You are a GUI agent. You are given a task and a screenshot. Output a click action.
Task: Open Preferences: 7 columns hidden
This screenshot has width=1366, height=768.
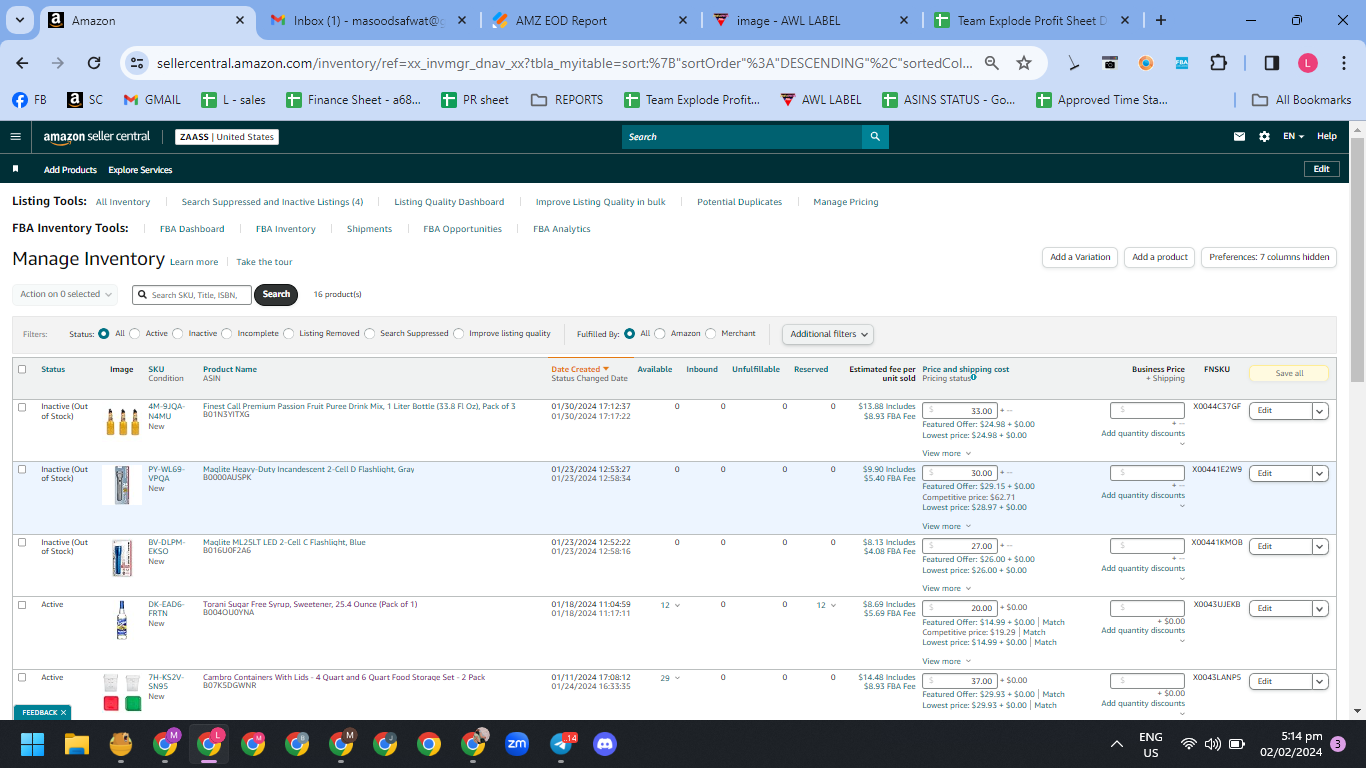click(x=1269, y=257)
